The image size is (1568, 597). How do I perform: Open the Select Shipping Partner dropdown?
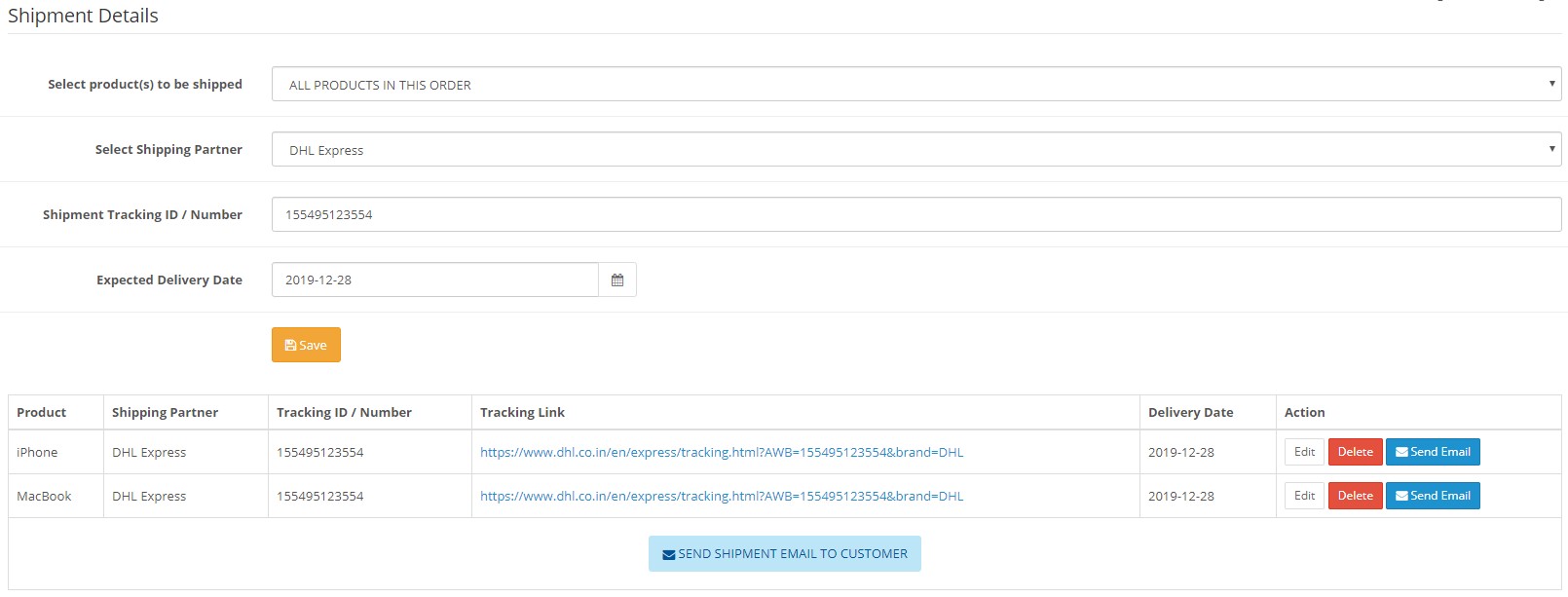(x=916, y=149)
